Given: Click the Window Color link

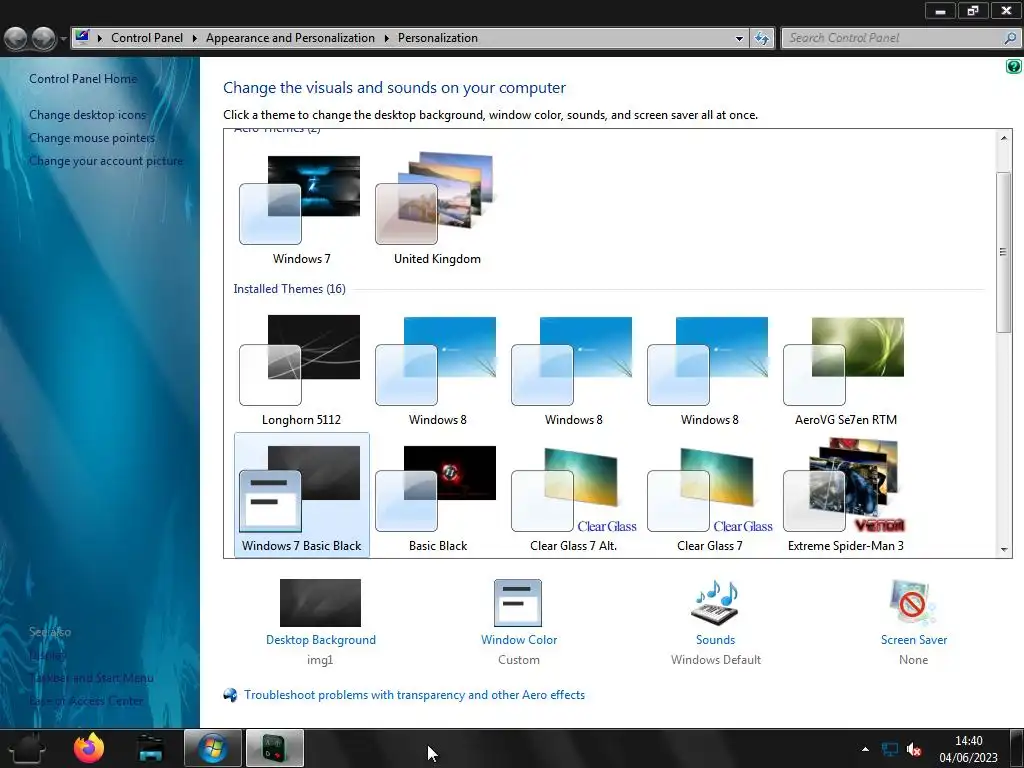Looking at the screenshot, I should click(519, 640).
